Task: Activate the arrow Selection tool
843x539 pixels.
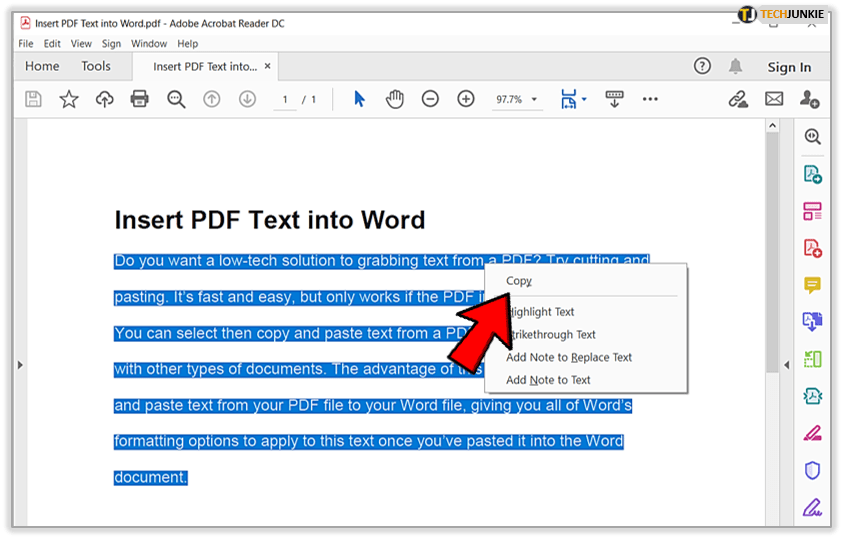Action: click(360, 99)
